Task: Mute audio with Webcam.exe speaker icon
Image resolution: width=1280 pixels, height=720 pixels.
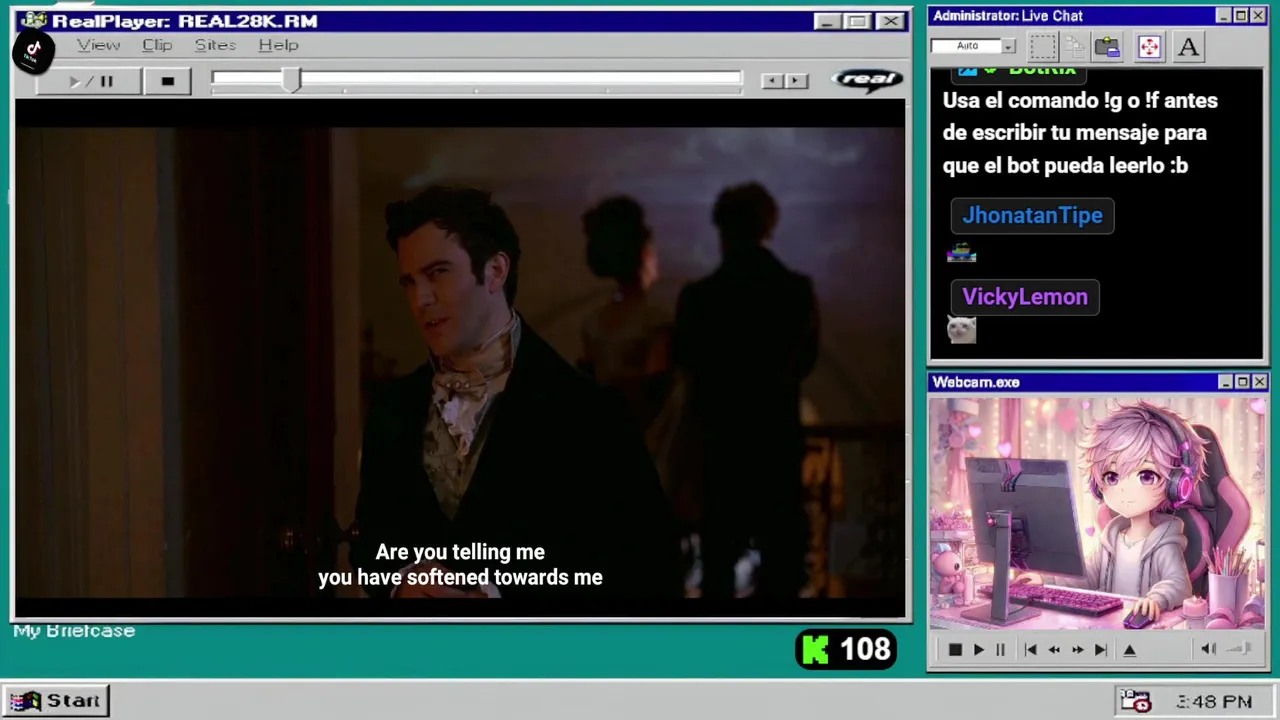Action: 1208,649
